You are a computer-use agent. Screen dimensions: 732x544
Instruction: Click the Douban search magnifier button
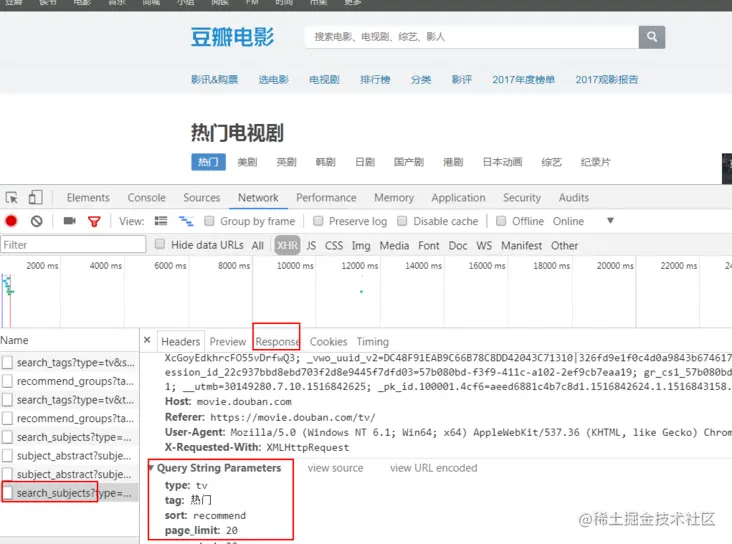pyautogui.click(x=652, y=37)
